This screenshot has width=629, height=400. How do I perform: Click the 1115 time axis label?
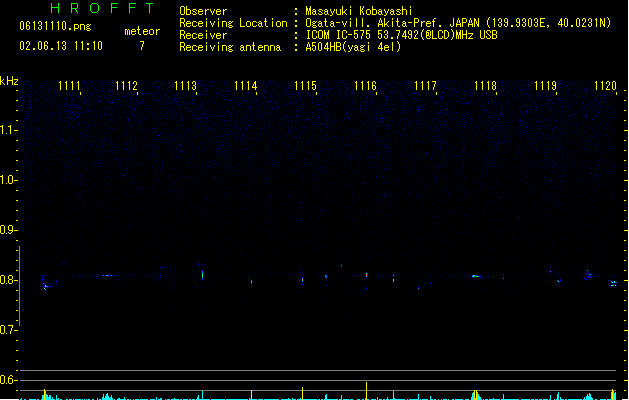click(x=305, y=86)
